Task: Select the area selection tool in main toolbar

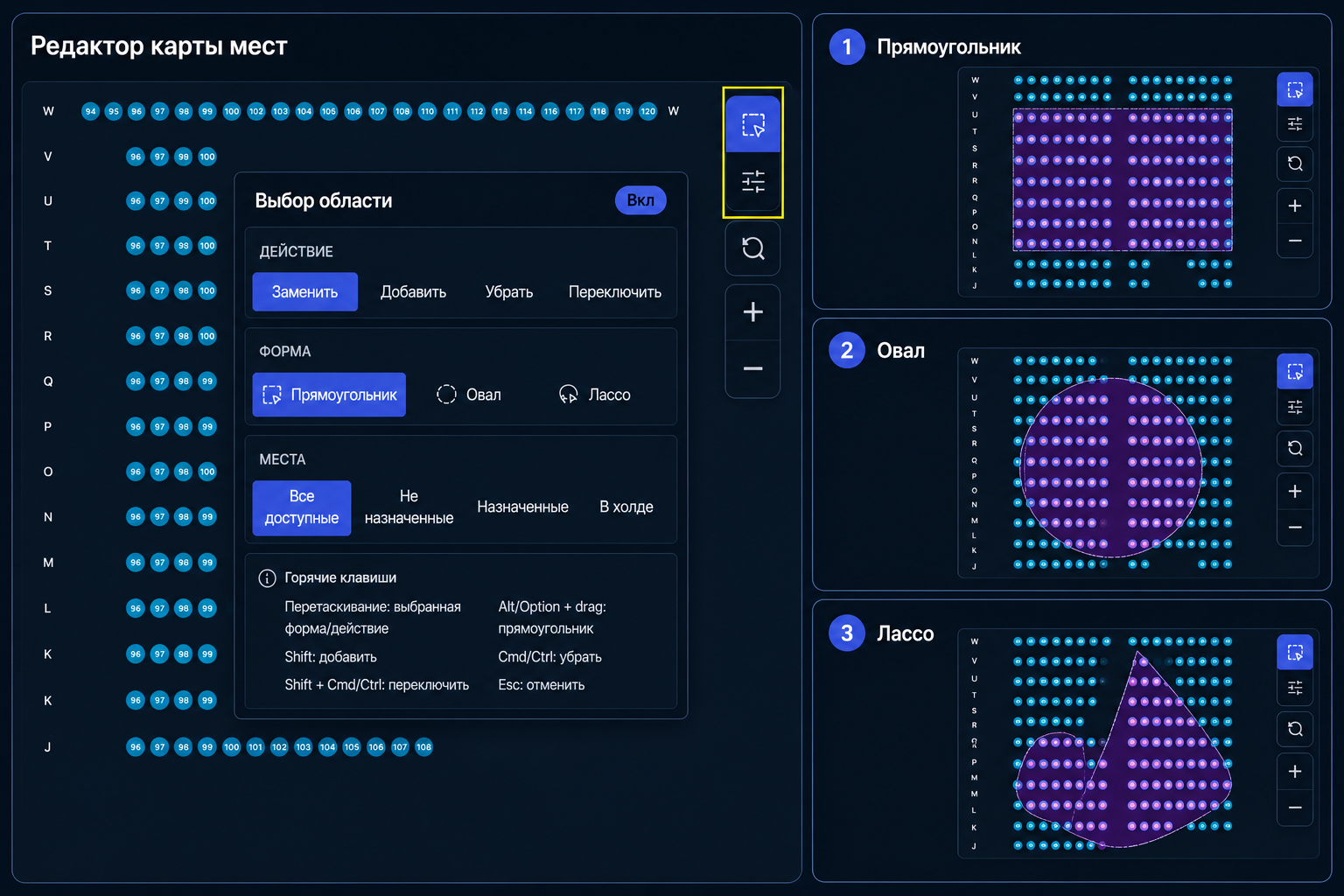Action: [x=752, y=124]
